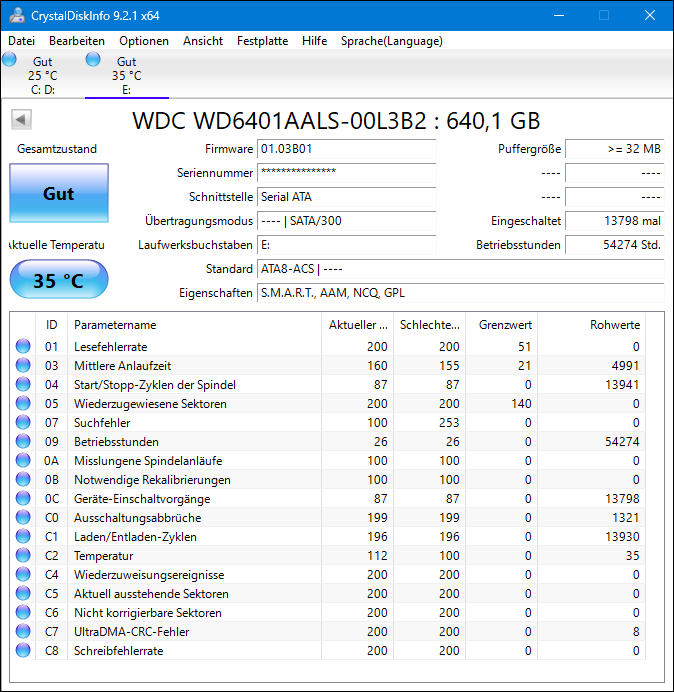Click the Parametername column header
Viewport: 674px width, 692px height.
(194, 325)
